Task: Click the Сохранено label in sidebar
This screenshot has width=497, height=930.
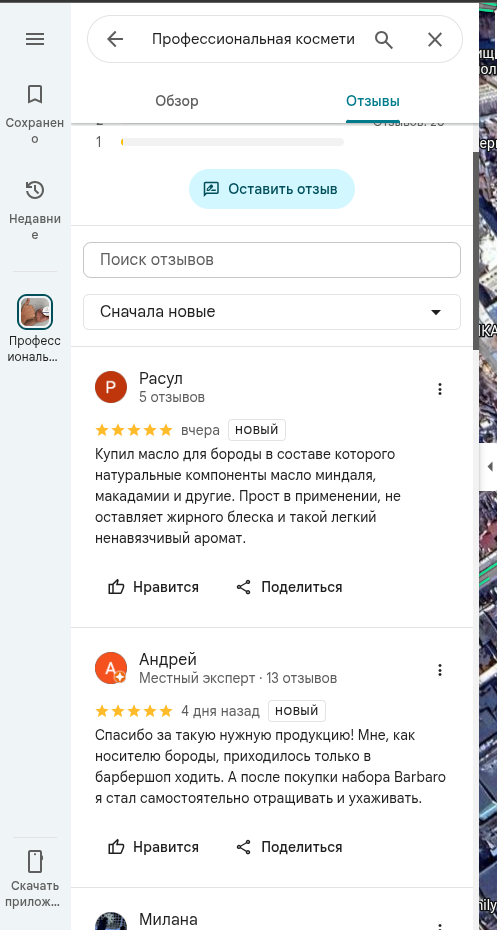Action: (x=35, y=130)
